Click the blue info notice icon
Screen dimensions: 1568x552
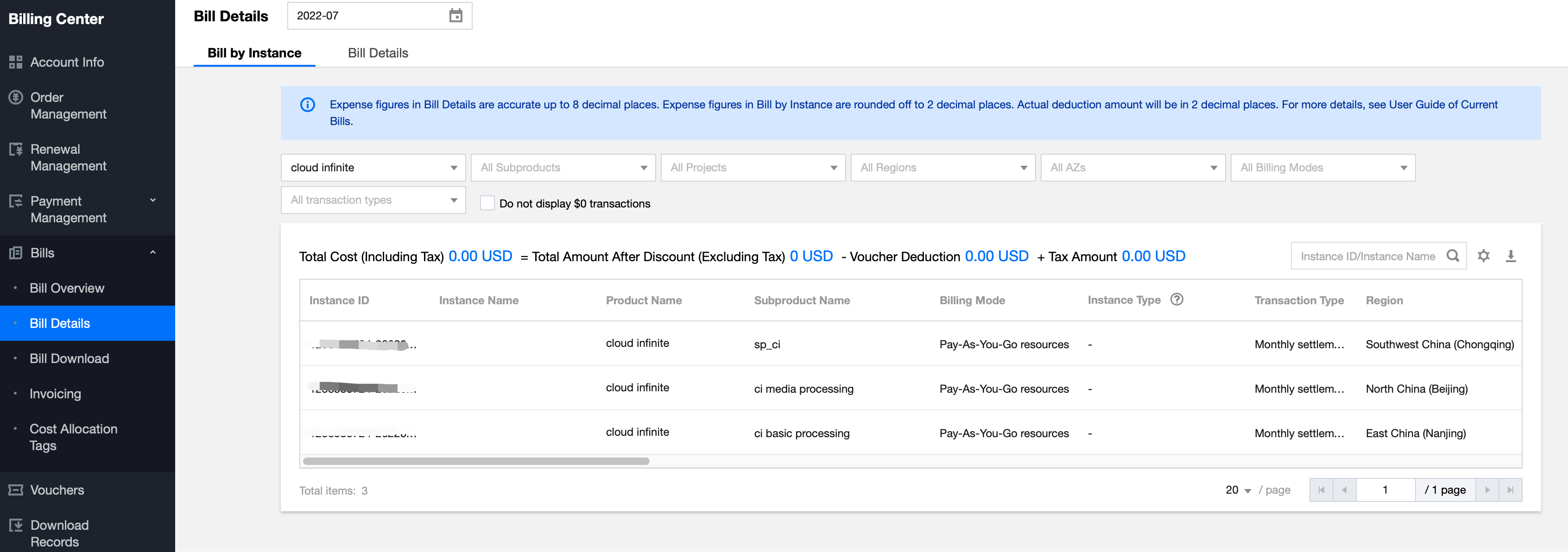point(307,105)
